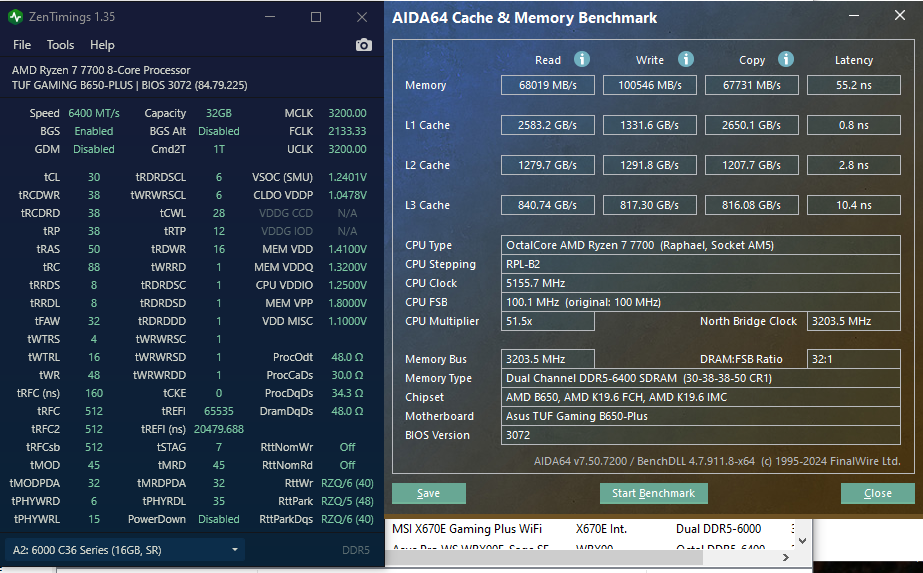
Task: Click the Close button in AIDA64 benchmark
Action: tap(878, 493)
